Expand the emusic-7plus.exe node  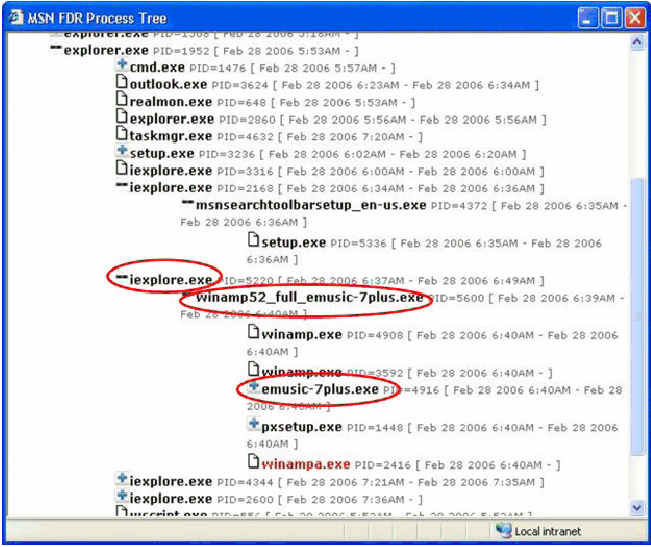pos(254,387)
